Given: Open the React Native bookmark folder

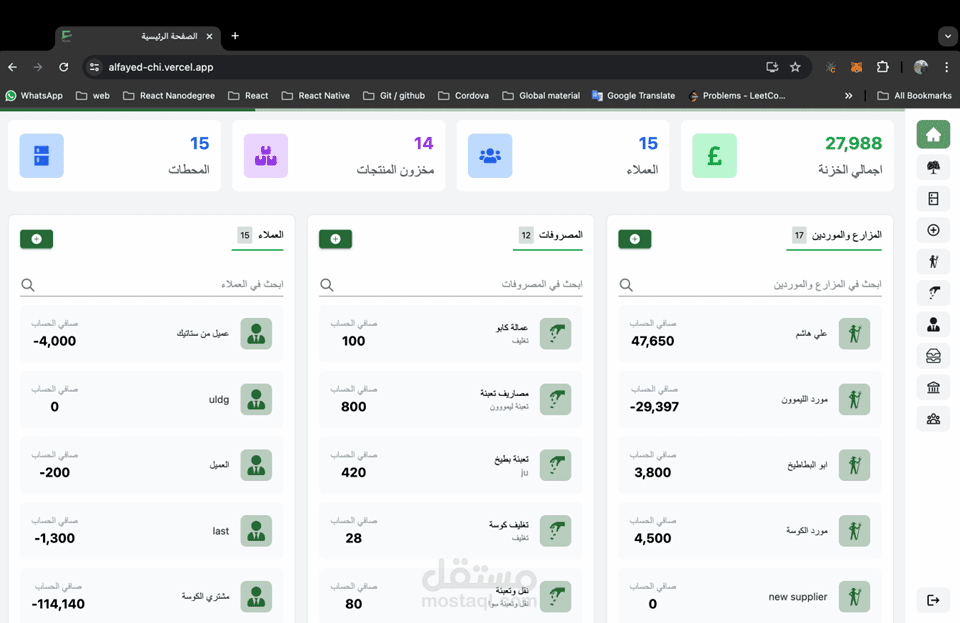Looking at the screenshot, I should tap(316, 95).
